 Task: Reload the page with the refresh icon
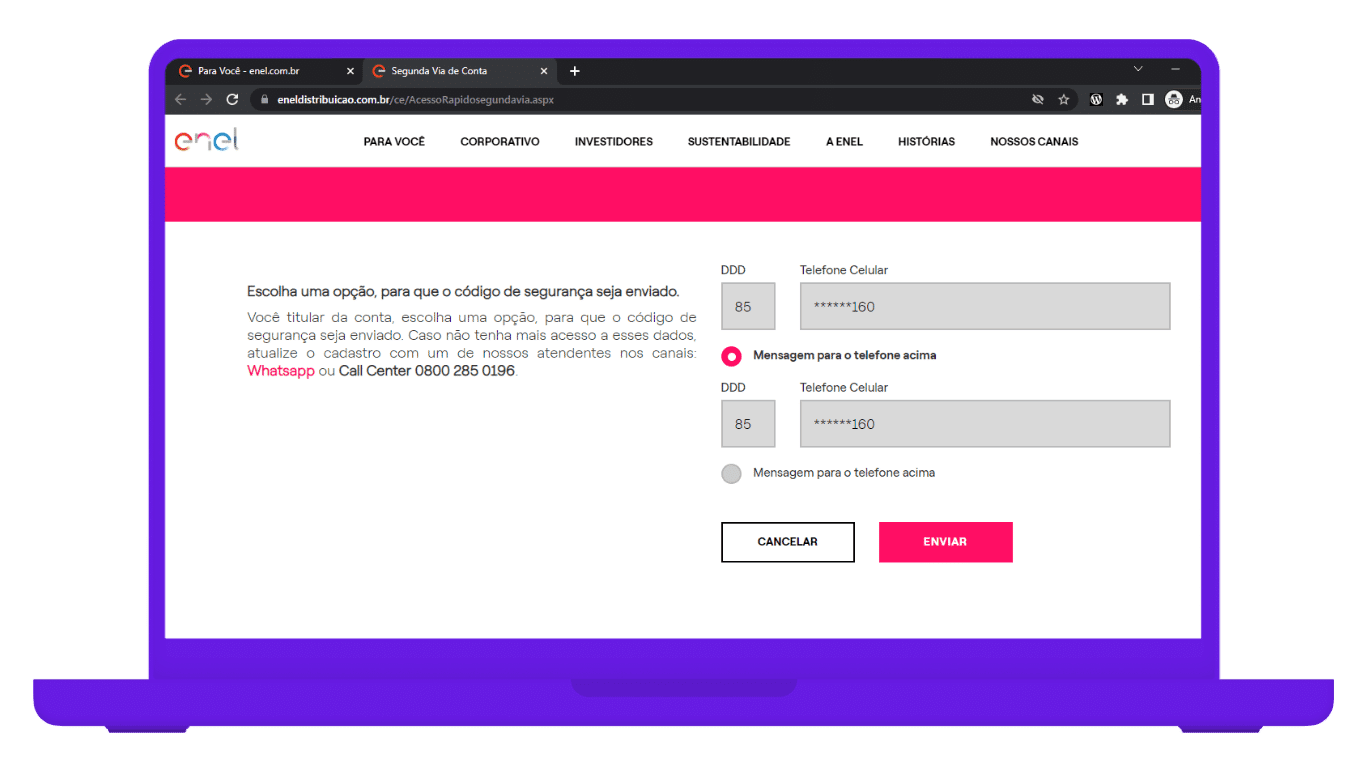click(x=233, y=99)
